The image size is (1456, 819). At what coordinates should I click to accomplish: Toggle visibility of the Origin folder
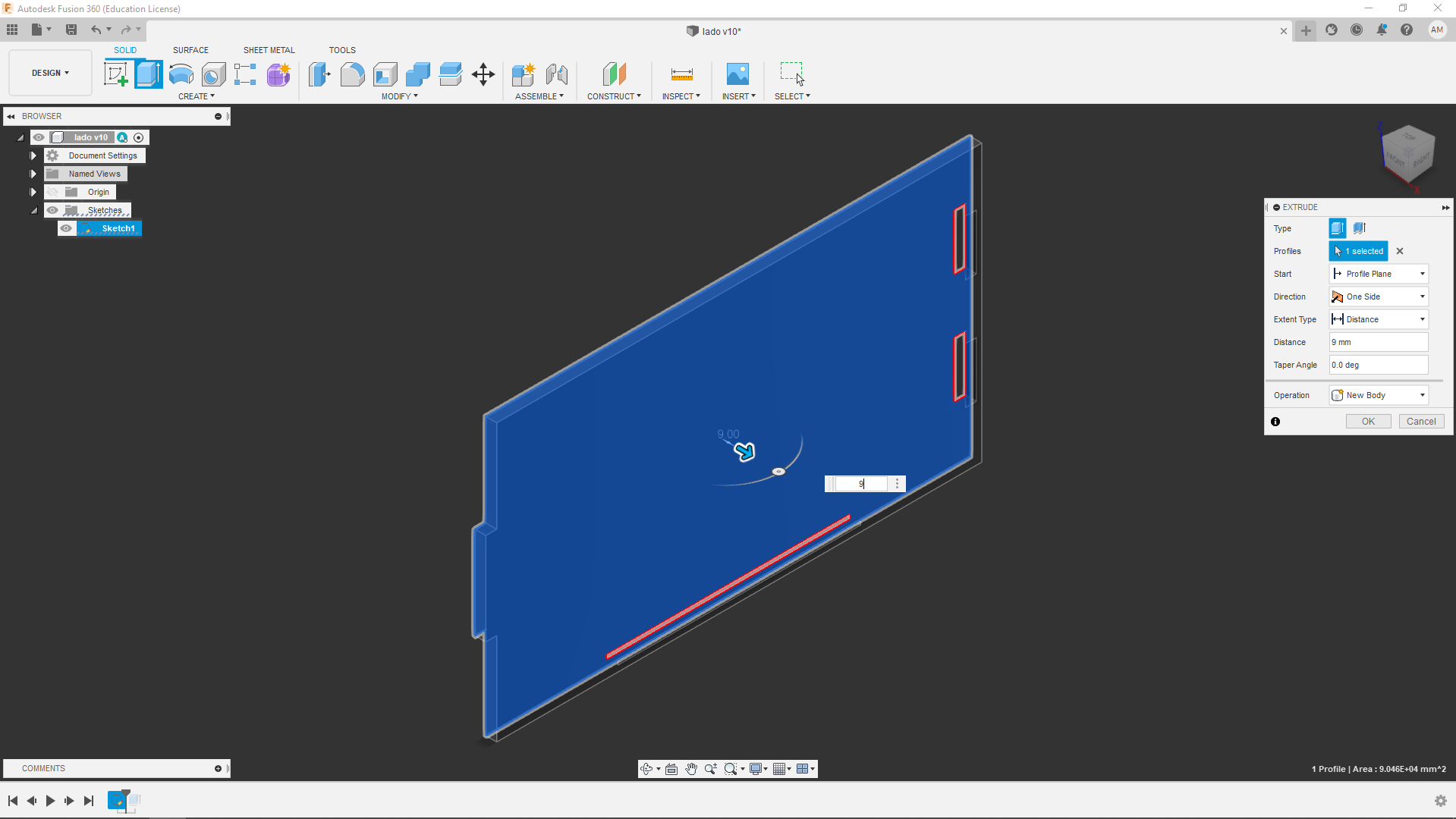(52, 192)
